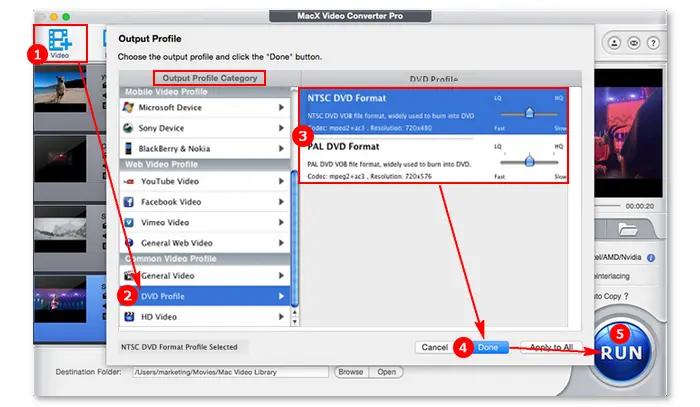Click the Vimeo Video icon
Image resolution: width=700 pixels, height=407 pixels.
click(129, 222)
